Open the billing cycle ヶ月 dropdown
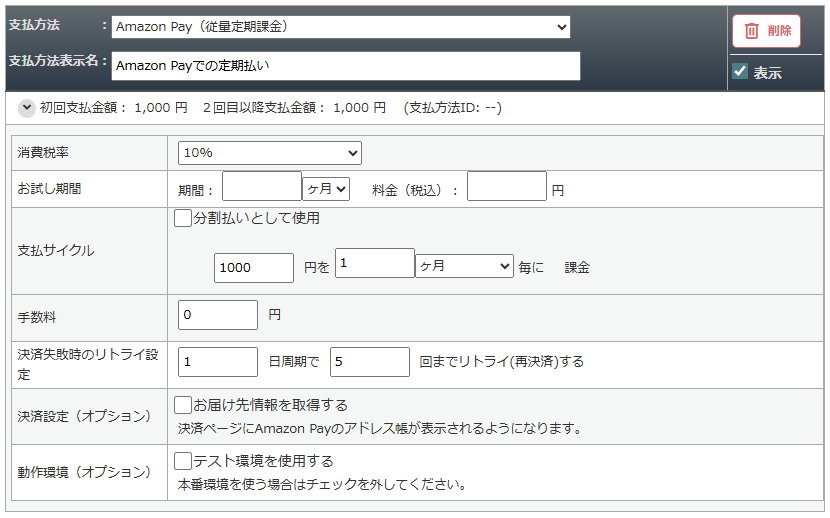 (x=464, y=266)
